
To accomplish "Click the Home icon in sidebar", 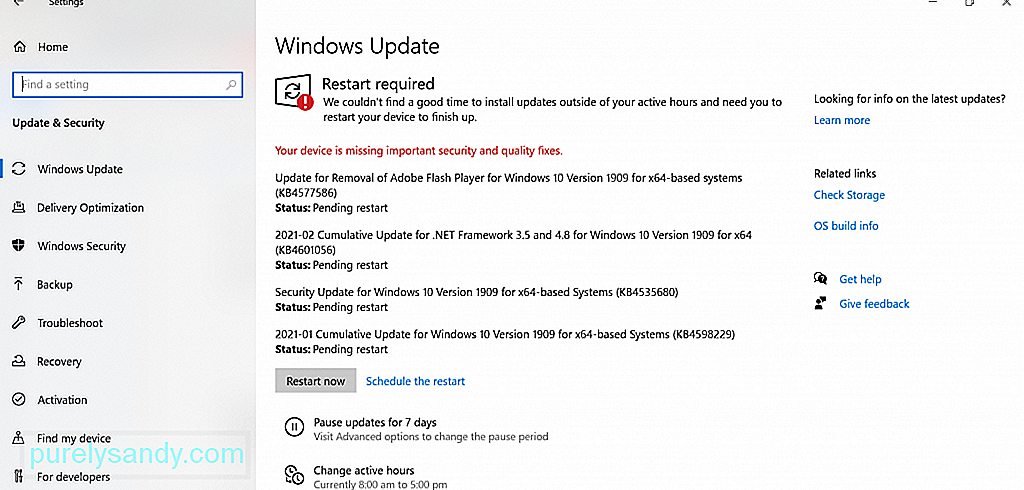I will (20, 47).
